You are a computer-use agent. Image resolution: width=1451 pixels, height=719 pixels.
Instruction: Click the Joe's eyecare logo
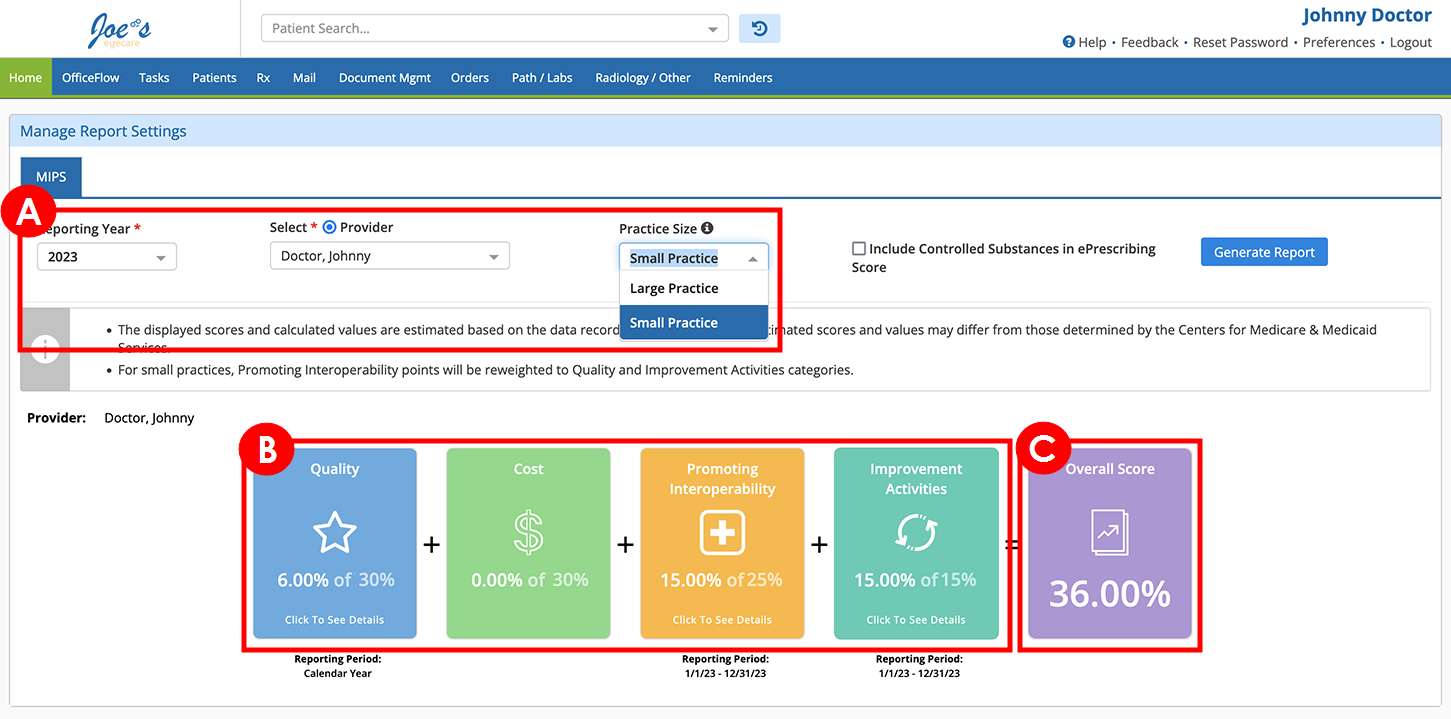tap(119, 30)
